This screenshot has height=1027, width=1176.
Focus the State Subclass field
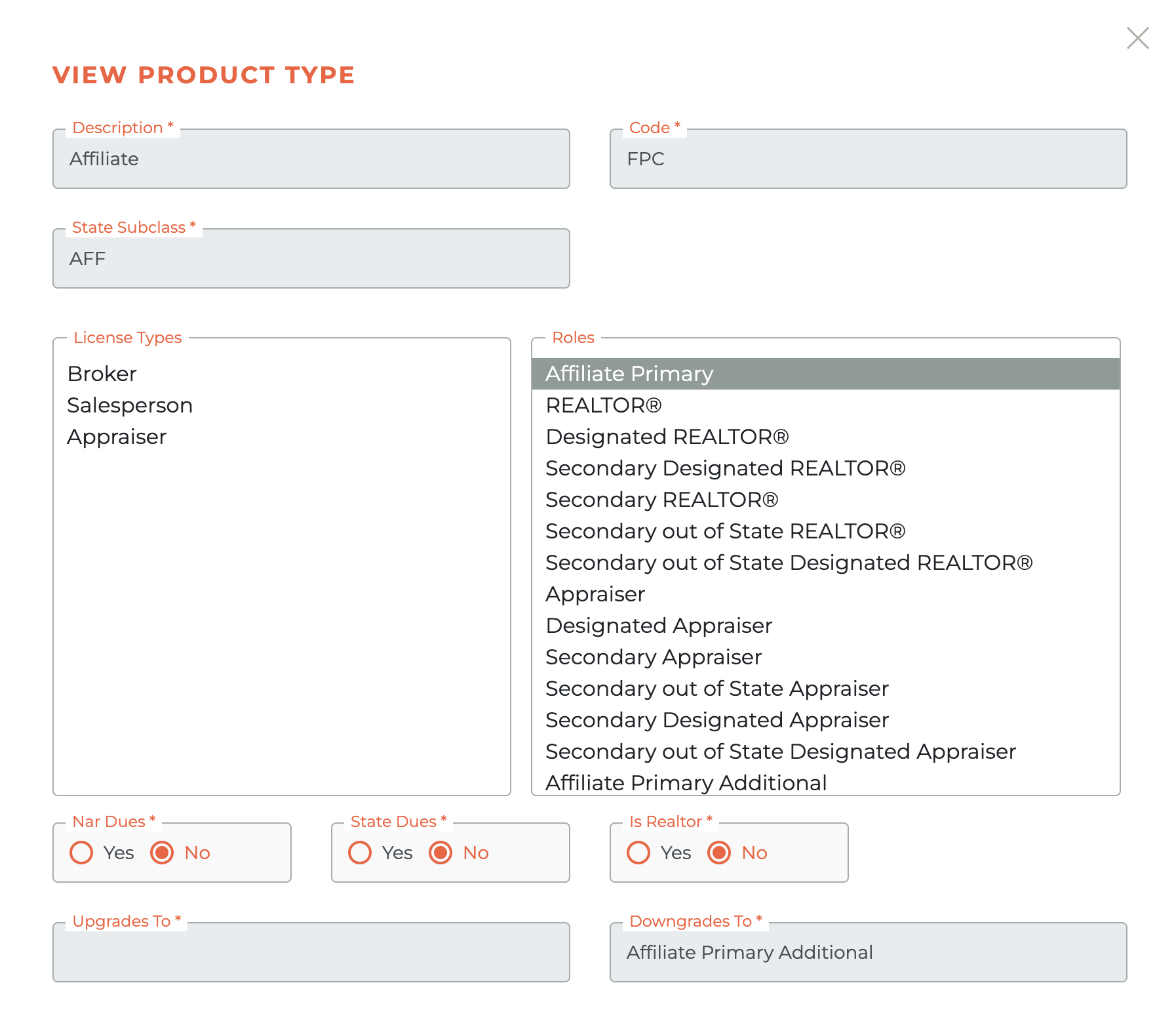tap(311, 259)
